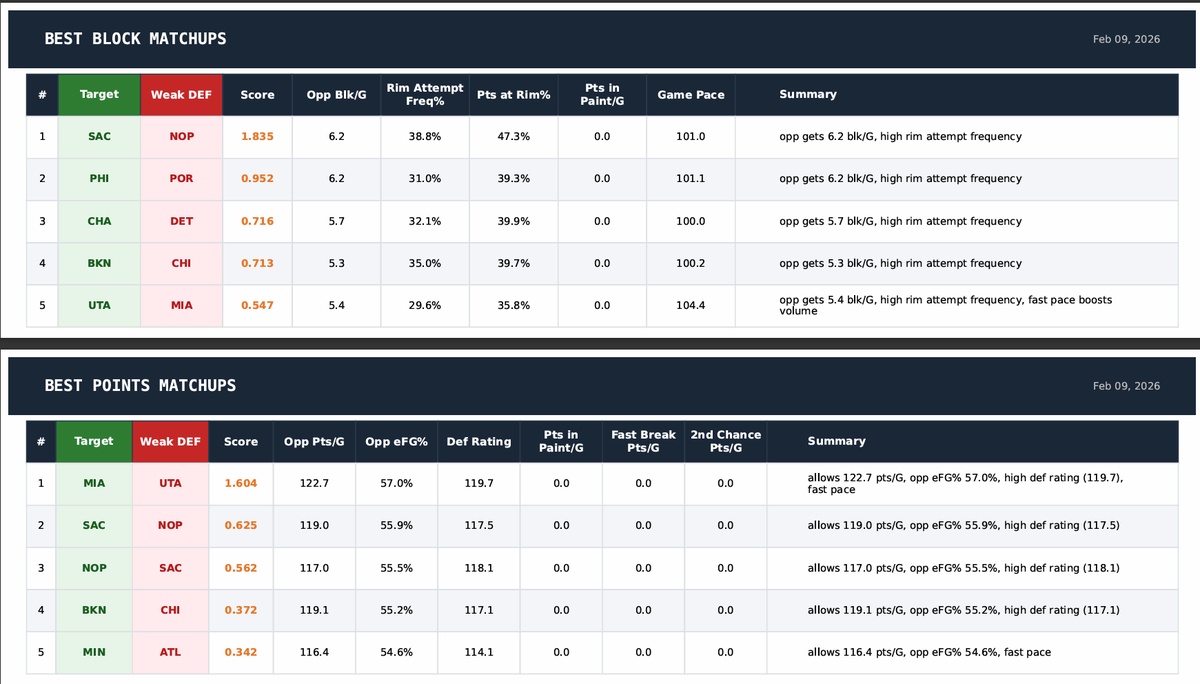Screen dimensions: 1200x684
Task: Click the Game Pace column header
Action: [691, 95]
